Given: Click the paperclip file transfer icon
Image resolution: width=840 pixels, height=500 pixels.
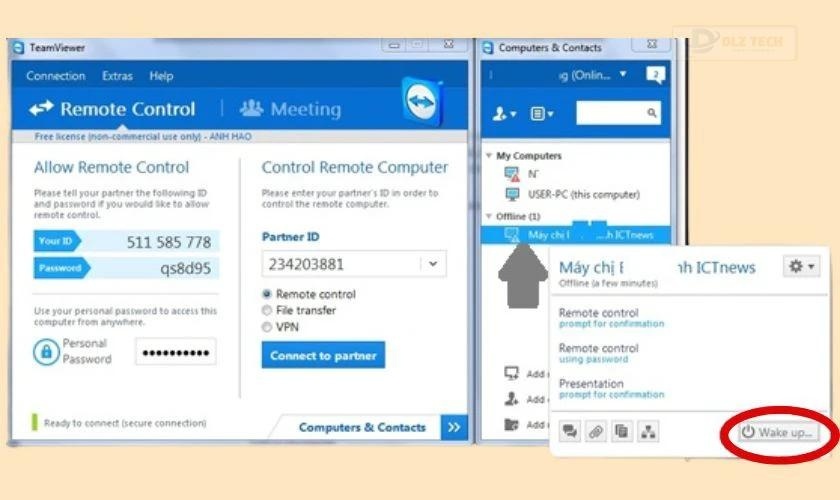Looking at the screenshot, I should [x=596, y=431].
